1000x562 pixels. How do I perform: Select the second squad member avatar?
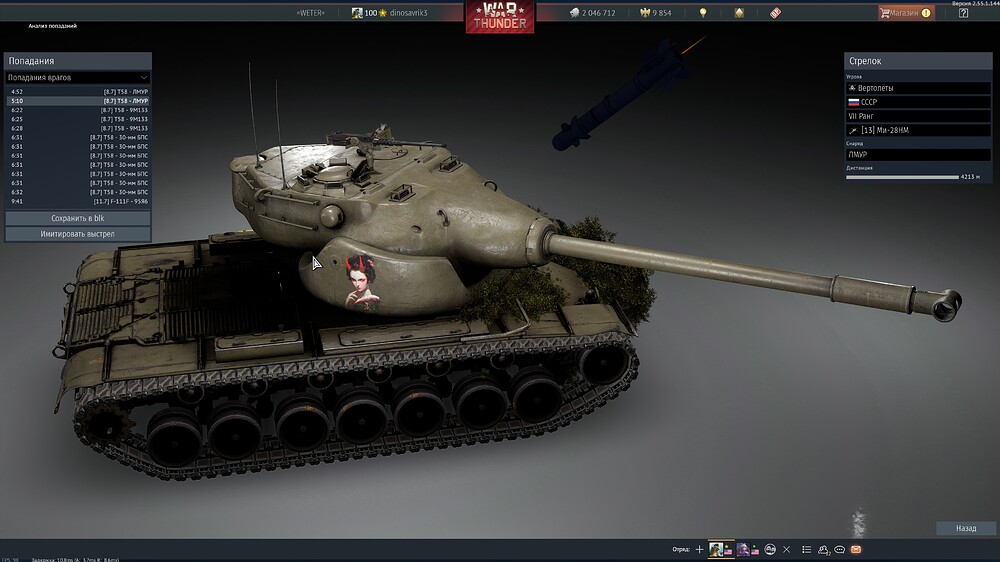[743, 549]
